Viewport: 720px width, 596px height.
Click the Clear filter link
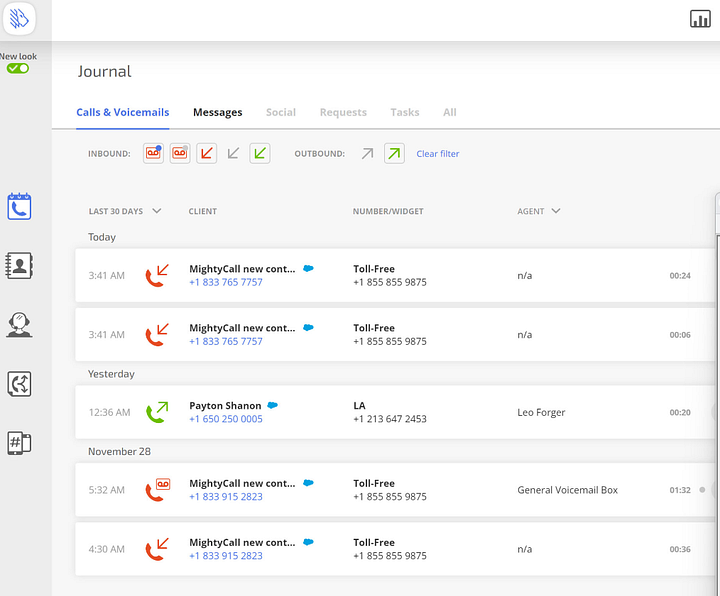pos(438,154)
